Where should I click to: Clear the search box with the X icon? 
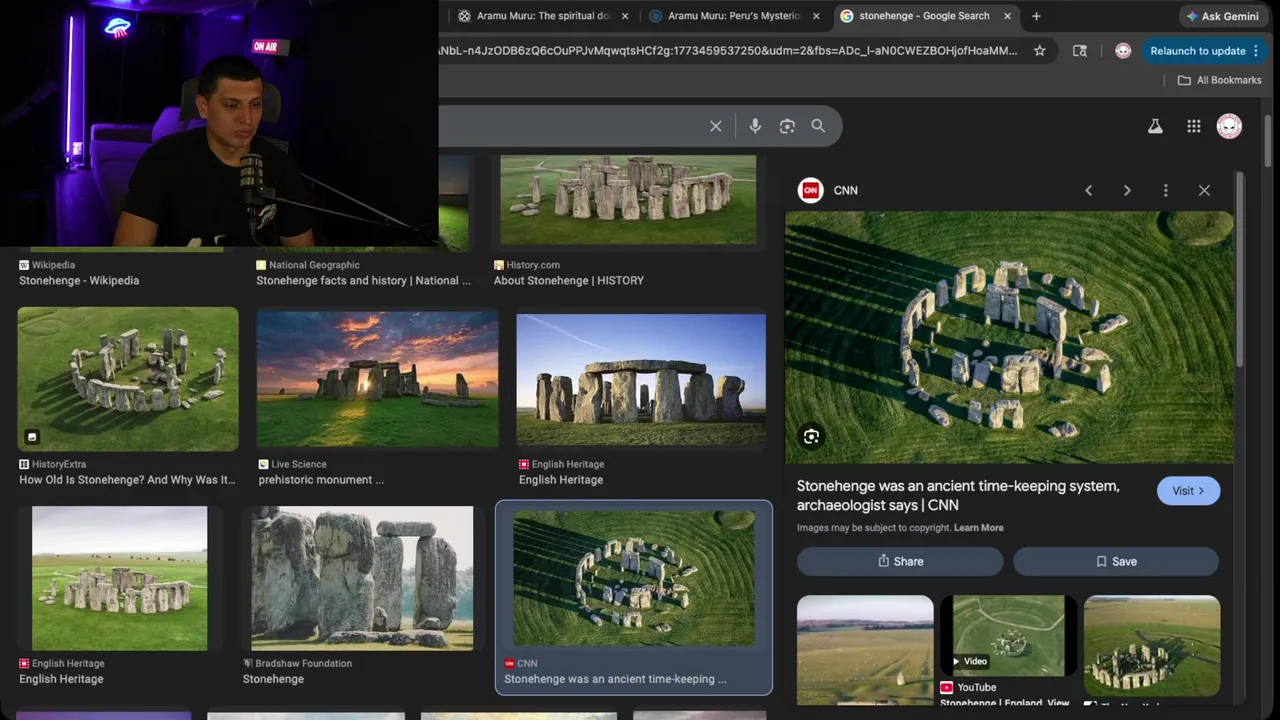(716, 126)
